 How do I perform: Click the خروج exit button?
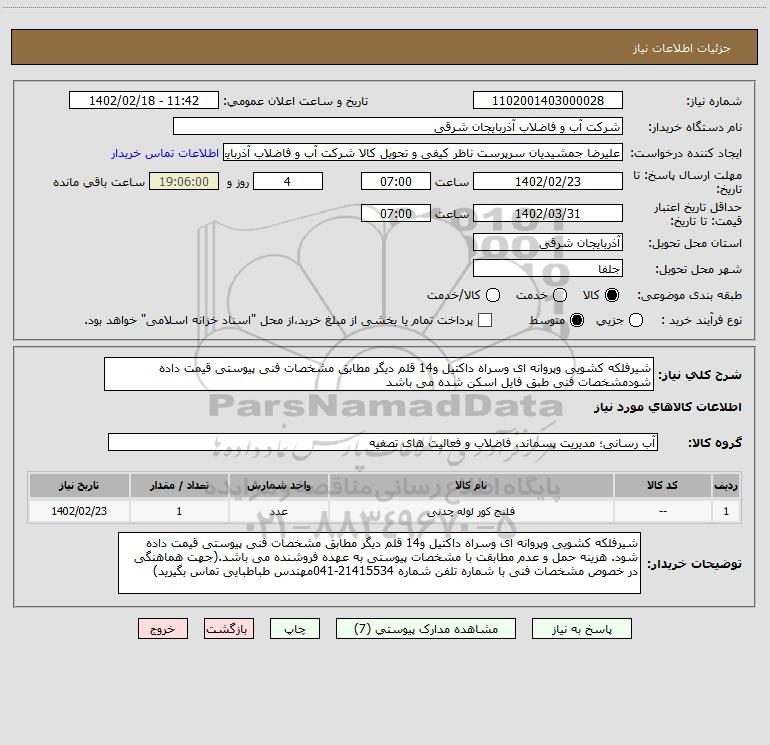(163, 629)
